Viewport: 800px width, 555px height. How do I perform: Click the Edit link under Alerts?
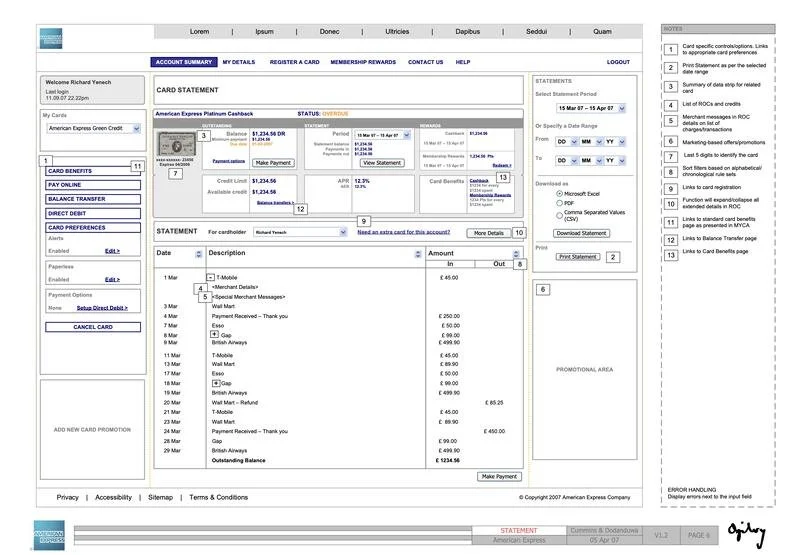click(x=112, y=251)
